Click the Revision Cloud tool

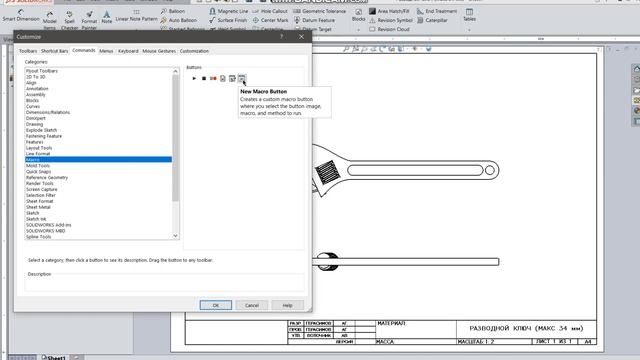[x=389, y=29]
